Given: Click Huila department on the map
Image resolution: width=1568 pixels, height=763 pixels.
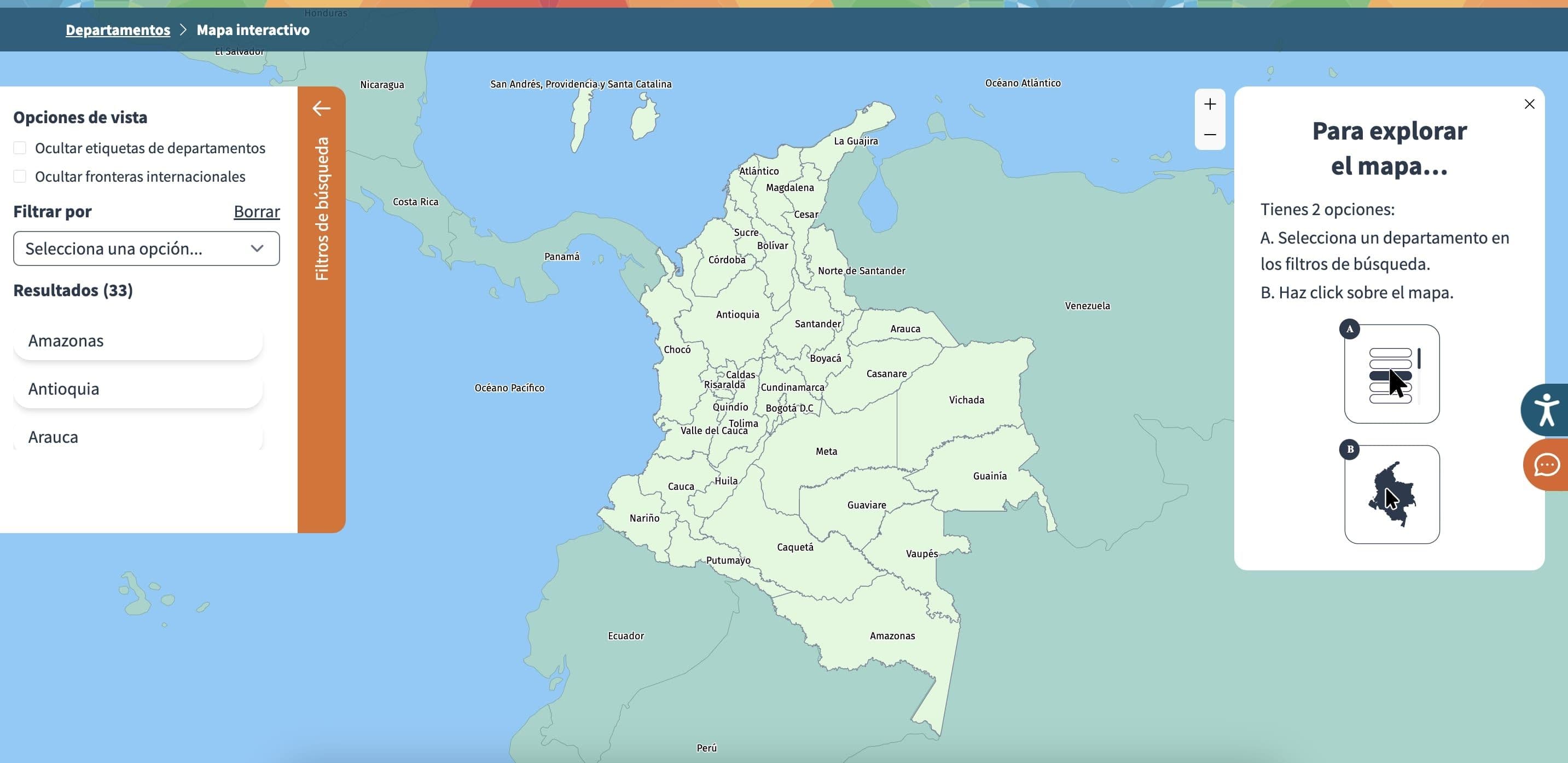Looking at the screenshot, I should [x=725, y=481].
